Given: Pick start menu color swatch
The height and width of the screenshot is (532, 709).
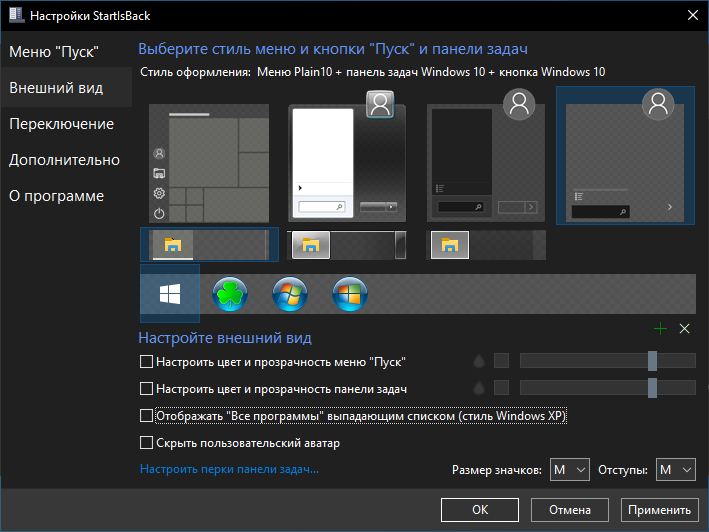Looking at the screenshot, I should pyautogui.click(x=501, y=361).
